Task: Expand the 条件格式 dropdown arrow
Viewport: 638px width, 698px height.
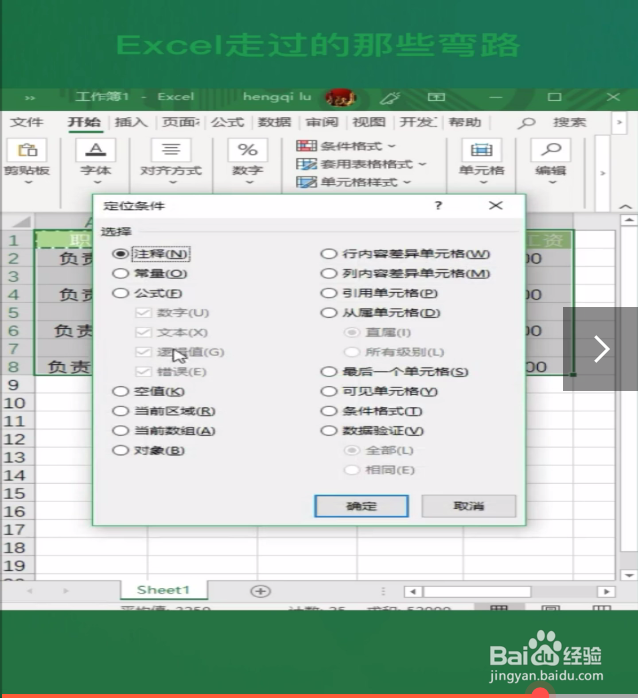Action: pos(391,146)
